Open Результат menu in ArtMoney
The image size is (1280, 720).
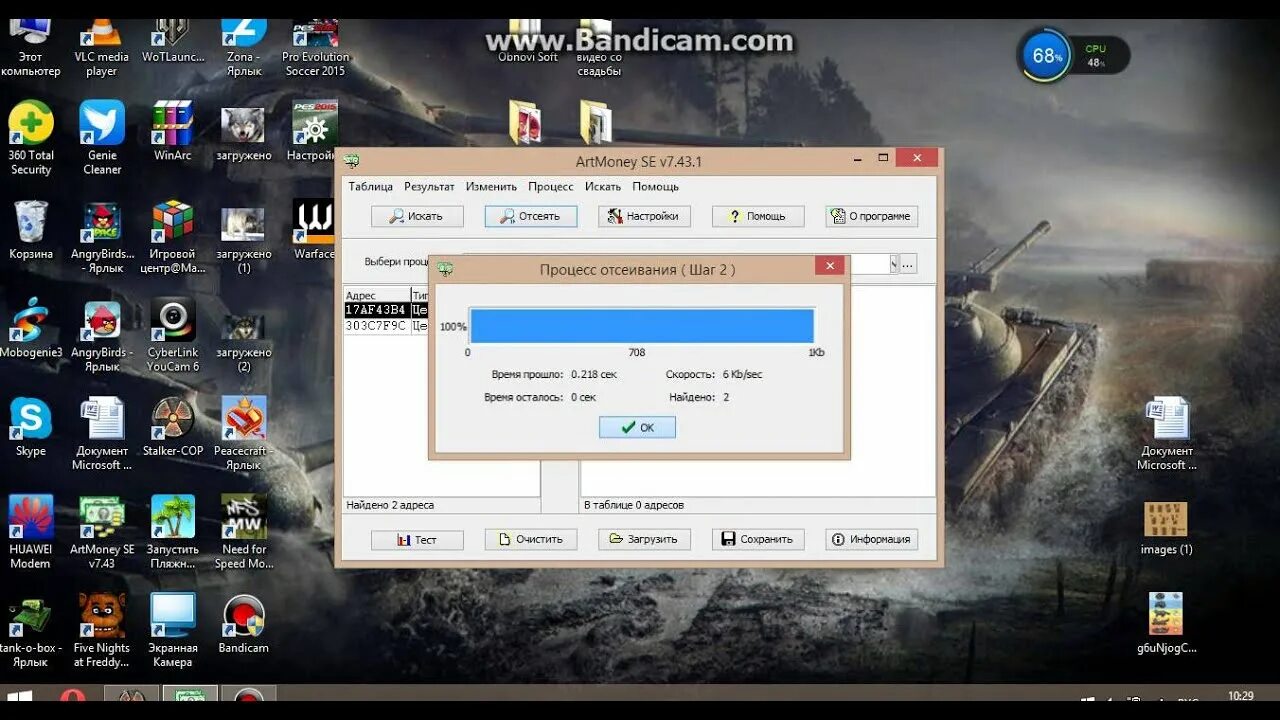coord(429,186)
